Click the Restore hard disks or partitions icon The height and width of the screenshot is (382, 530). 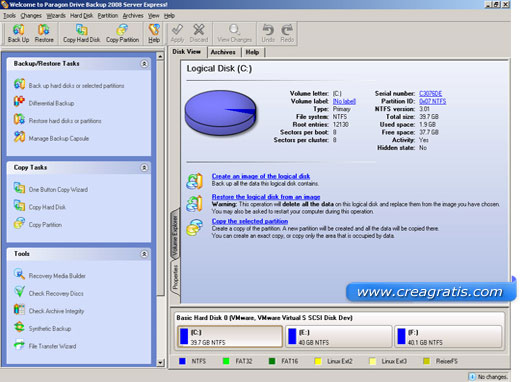(x=19, y=119)
